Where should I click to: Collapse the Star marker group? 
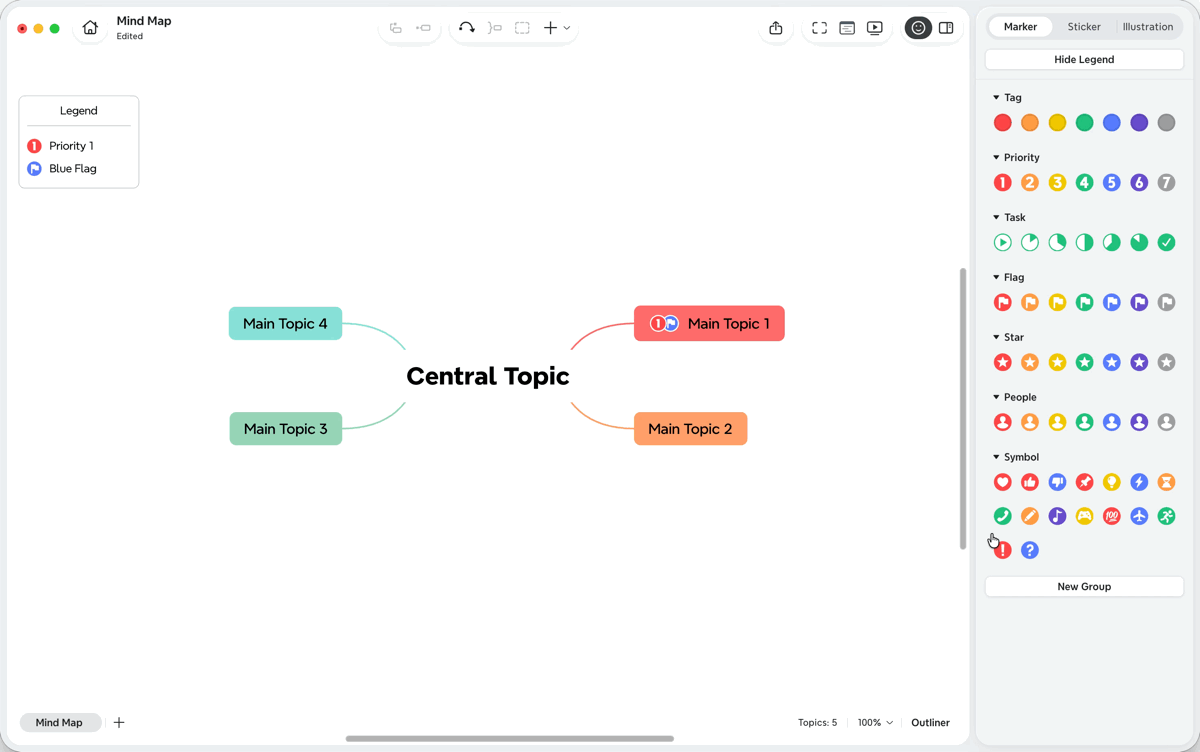pos(996,338)
